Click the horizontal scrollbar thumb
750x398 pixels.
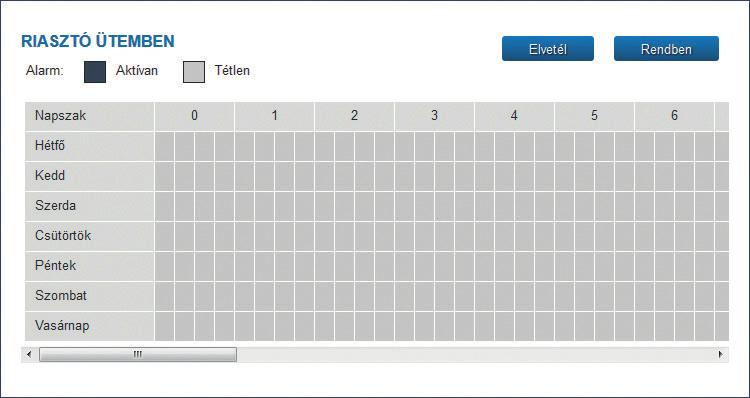pos(138,354)
